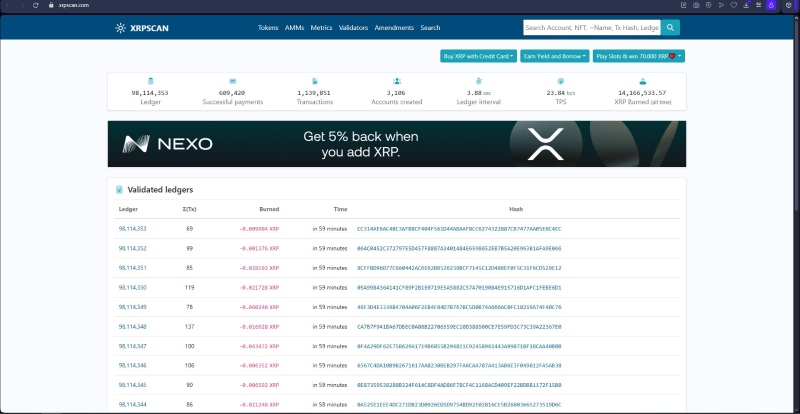Click the TPS gauge icon

coord(561,81)
